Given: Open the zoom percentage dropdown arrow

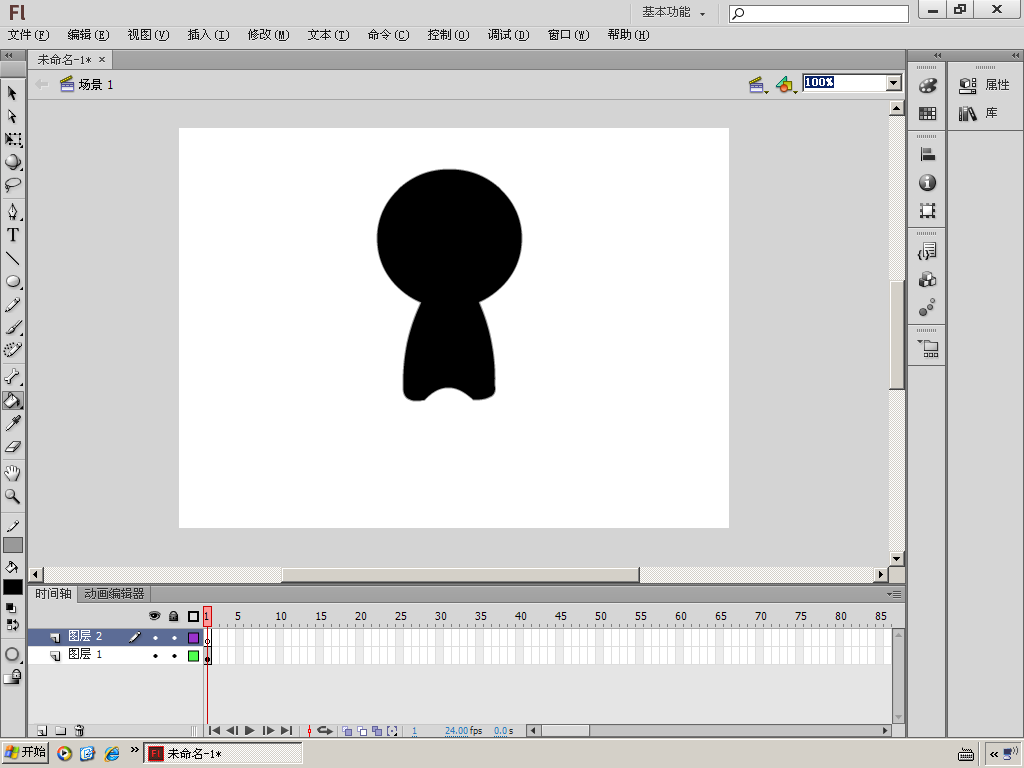Looking at the screenshot, I should coord(893,83).
